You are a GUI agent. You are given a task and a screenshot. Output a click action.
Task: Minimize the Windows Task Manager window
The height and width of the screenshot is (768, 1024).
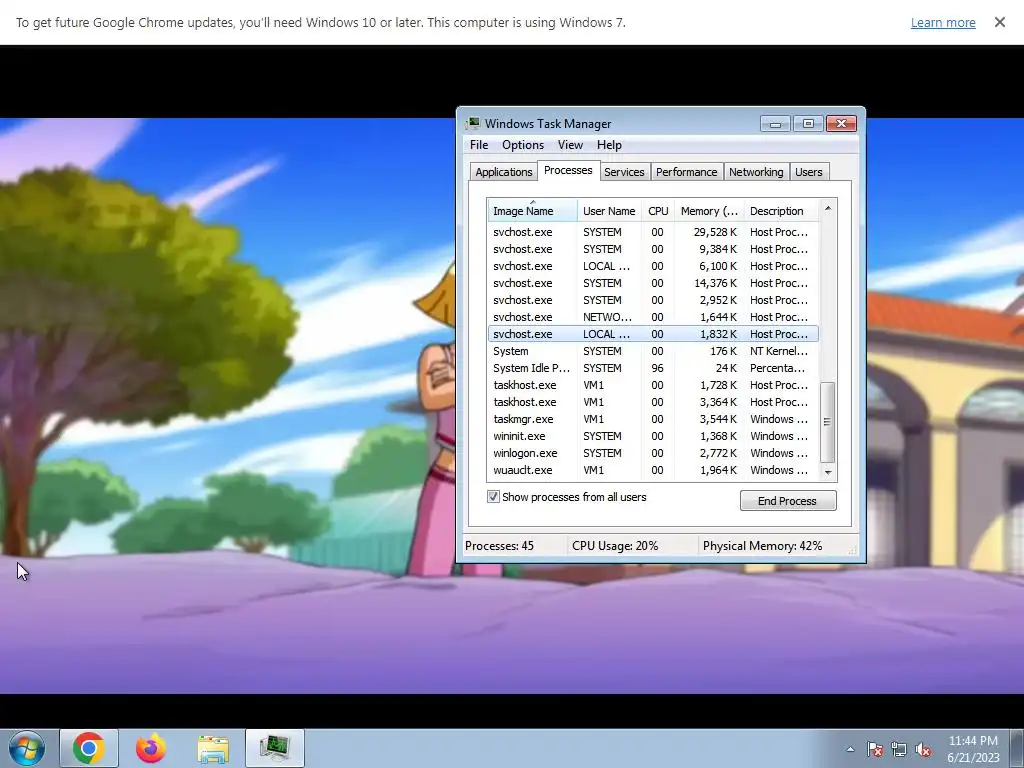(775, 123)
